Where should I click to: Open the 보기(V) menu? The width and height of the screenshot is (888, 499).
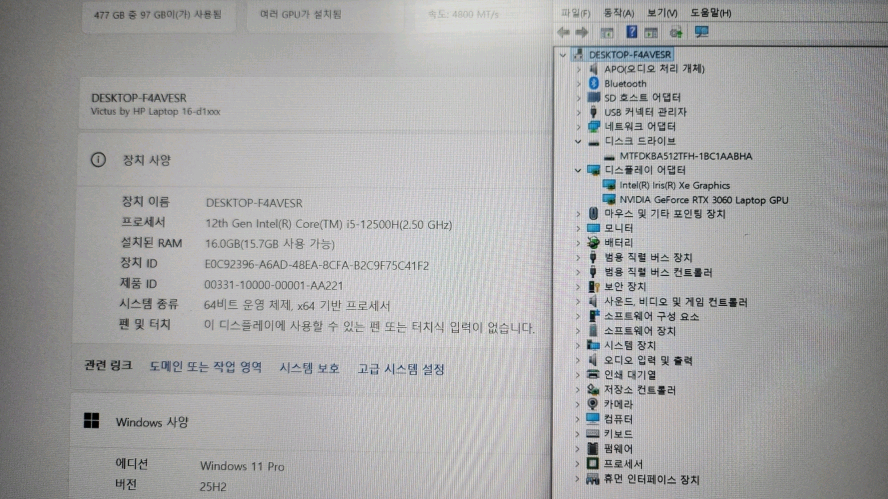(x=662, y=12)
